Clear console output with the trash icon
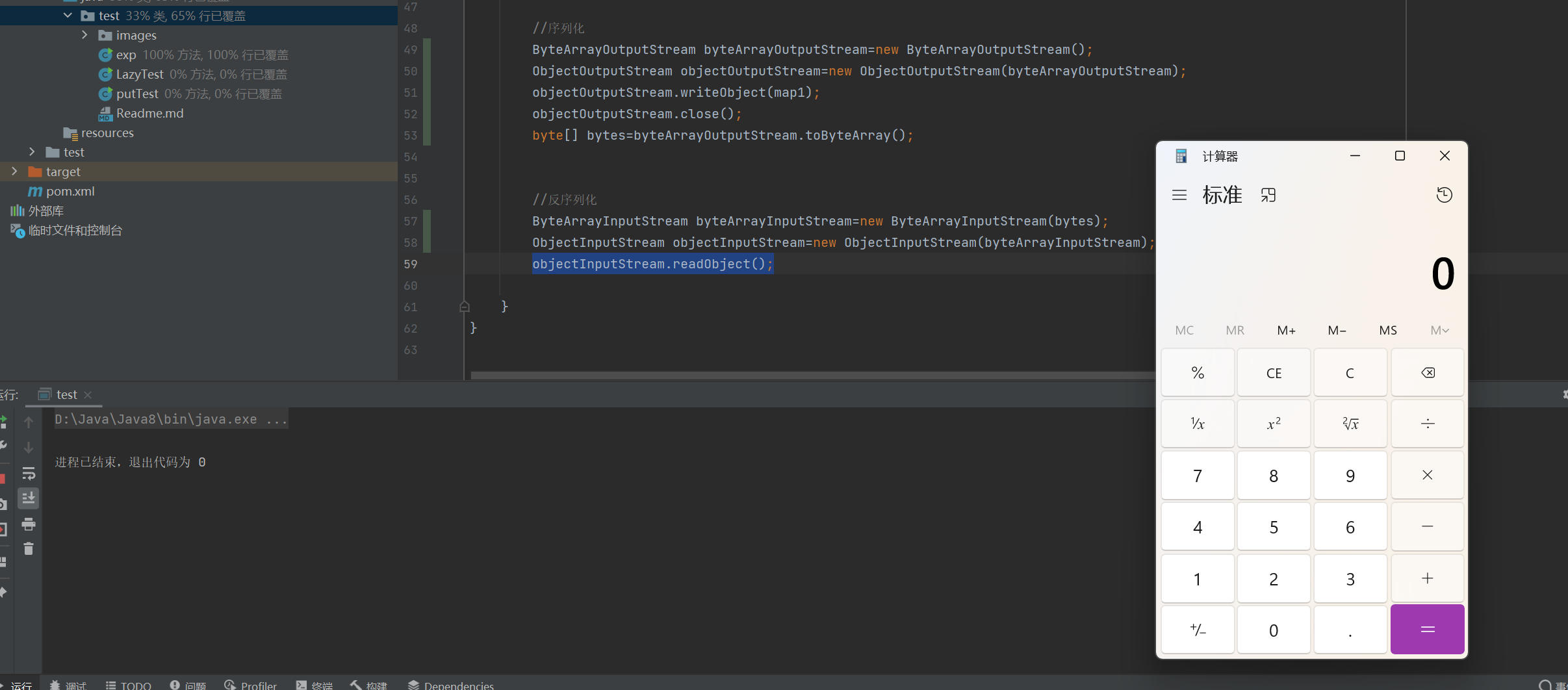 point(29,549)
